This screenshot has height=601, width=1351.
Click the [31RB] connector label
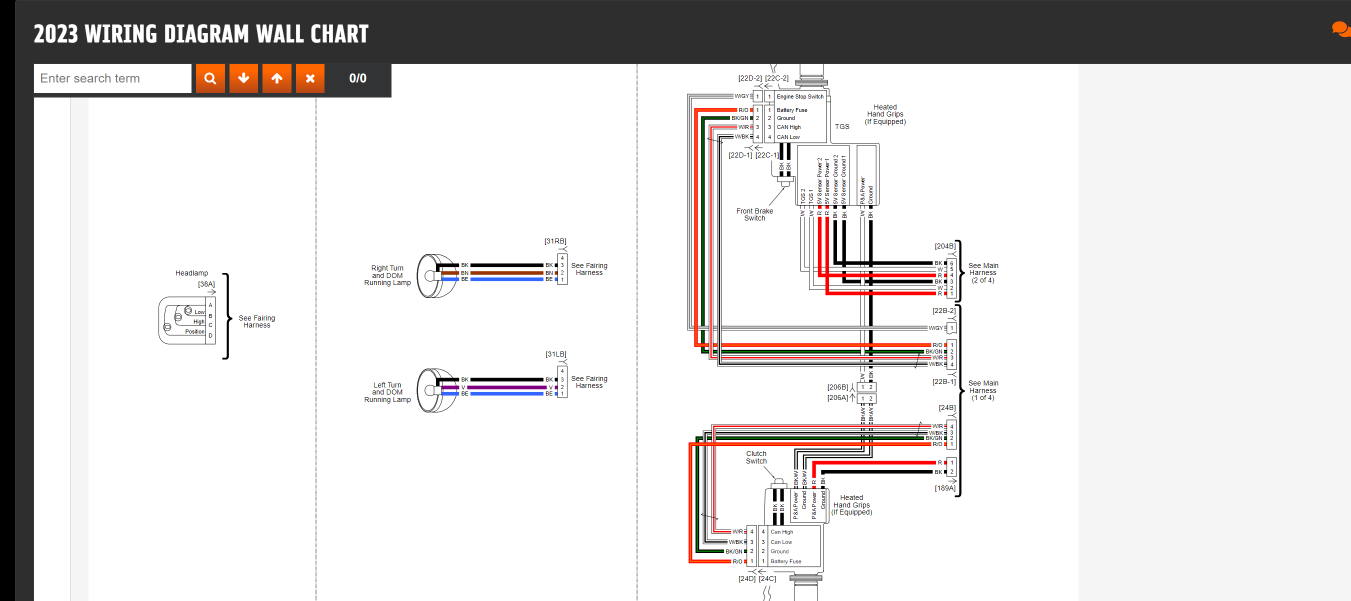pyautogui.click(x=555, y=241)
